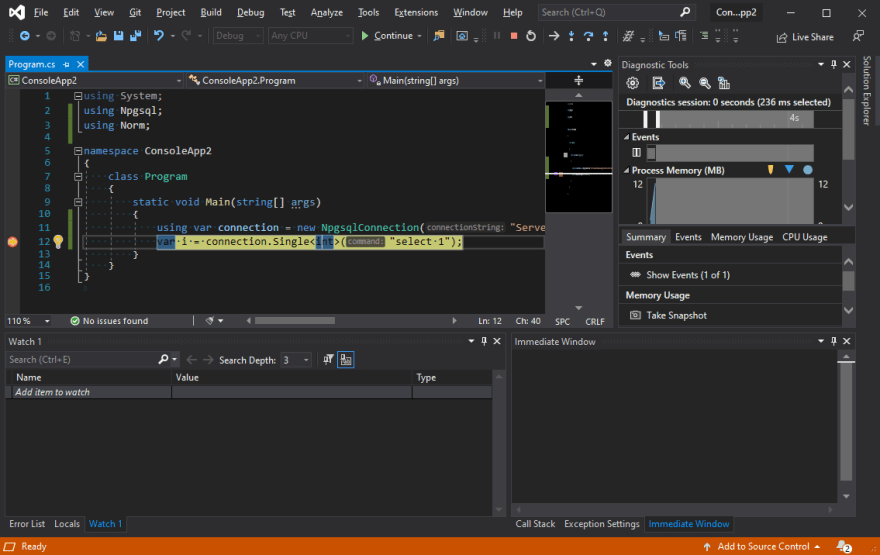The height and width of the screenshot is (555, 880).
Task: Collapse the using directives region
Action: click(78, 96)
